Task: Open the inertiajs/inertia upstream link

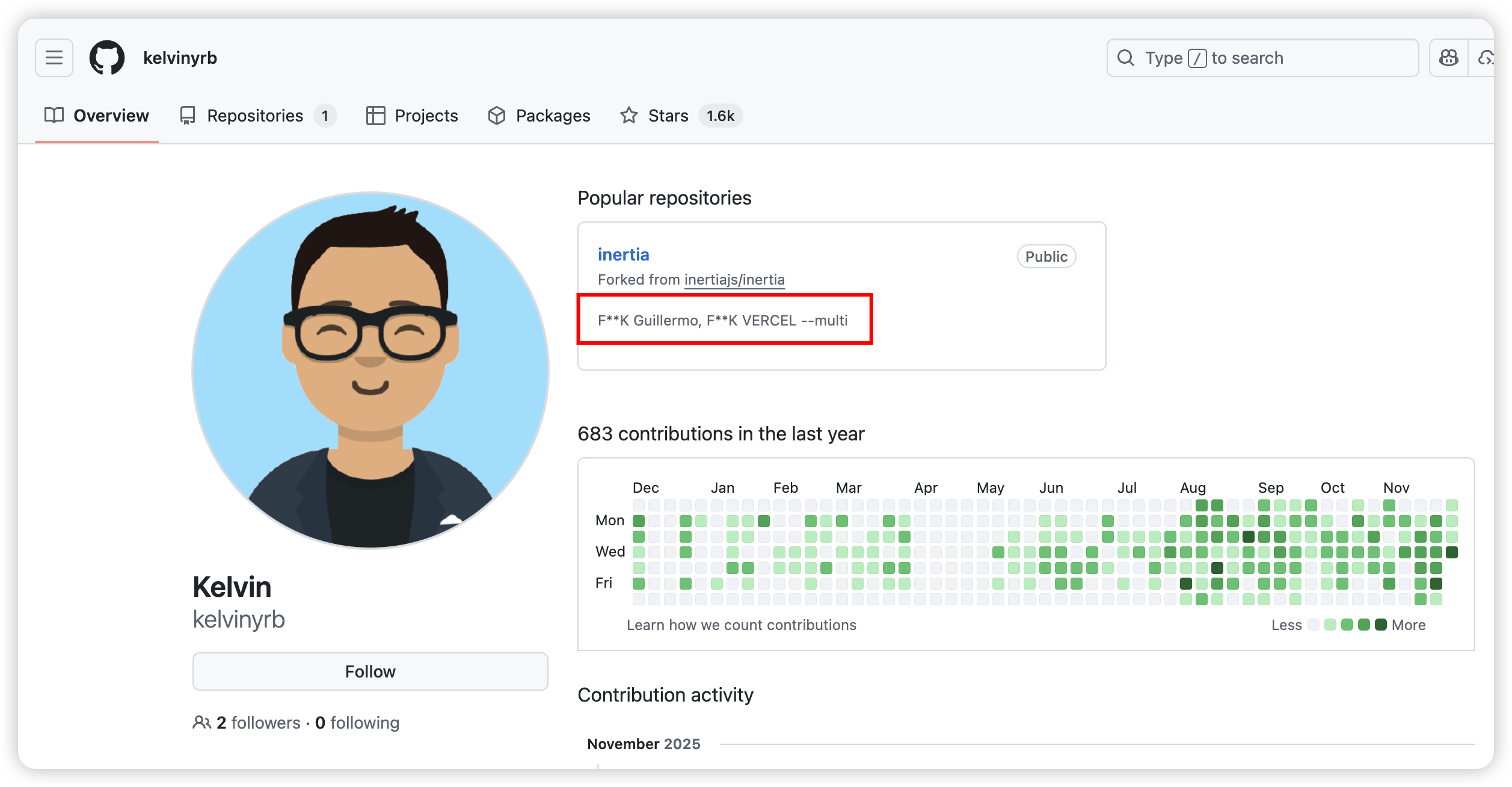Action: (734, 280)
